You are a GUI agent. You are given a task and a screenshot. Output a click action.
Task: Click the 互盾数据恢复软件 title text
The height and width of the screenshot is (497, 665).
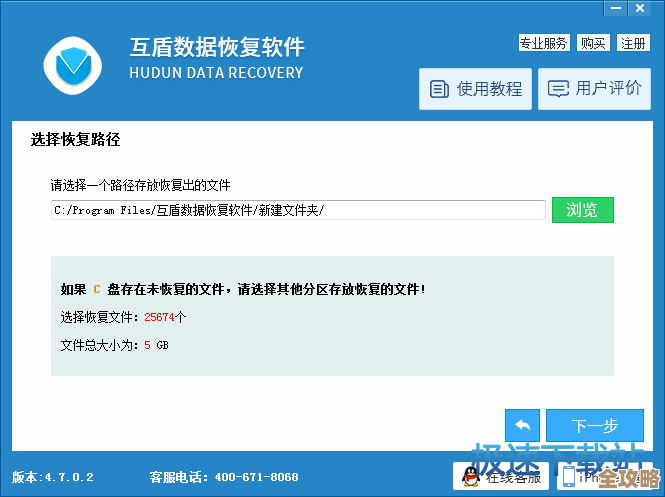(217, 47)
